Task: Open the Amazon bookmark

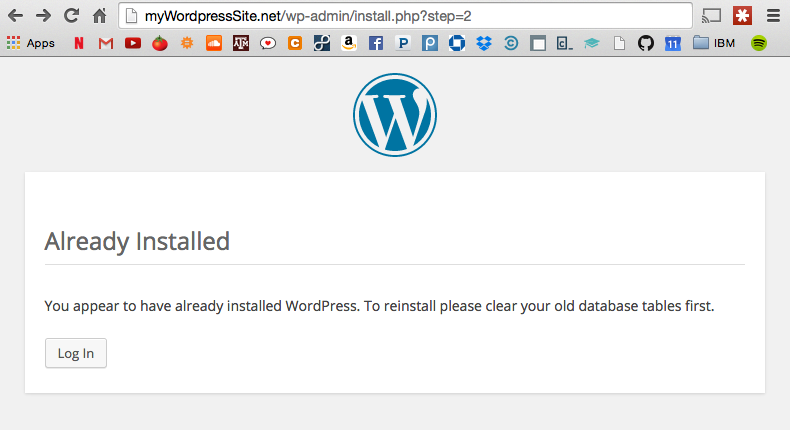Action: [349, 43]
